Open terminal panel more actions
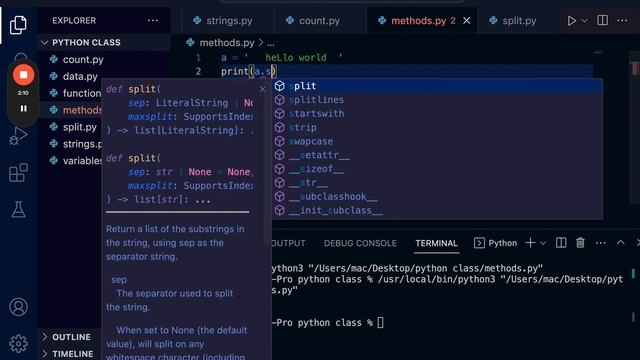 coord(600,243)
